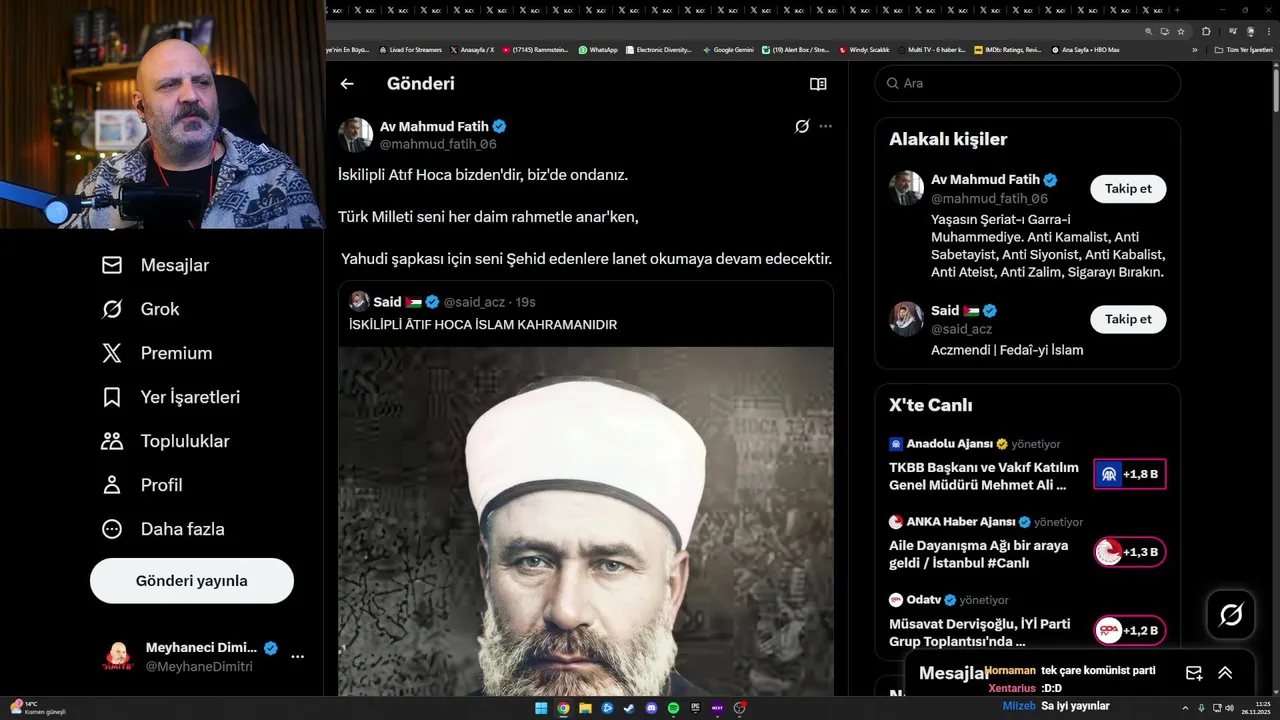Open Meyhaneci Dimitri profile avatar
Viewport: 1280px width, 720px height.
(118, 657)
